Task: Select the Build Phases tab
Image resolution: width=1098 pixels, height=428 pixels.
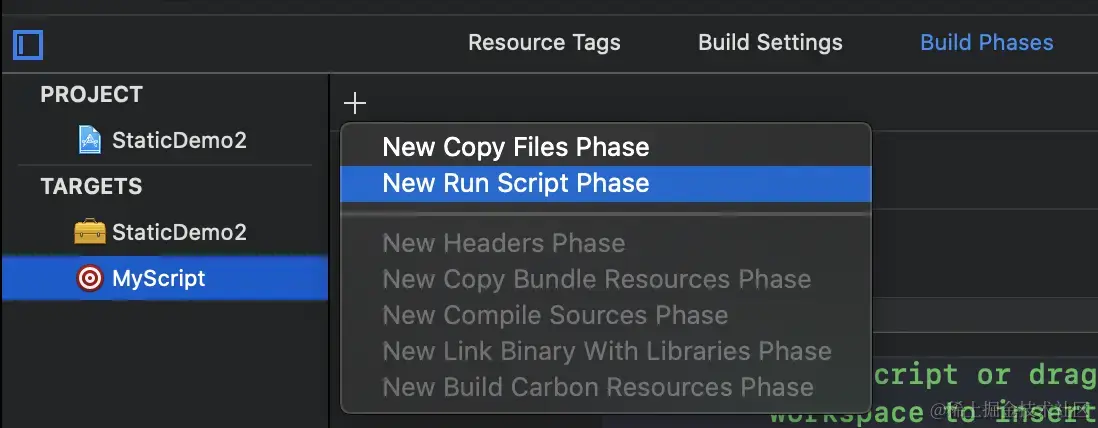Action: (986, 43)
